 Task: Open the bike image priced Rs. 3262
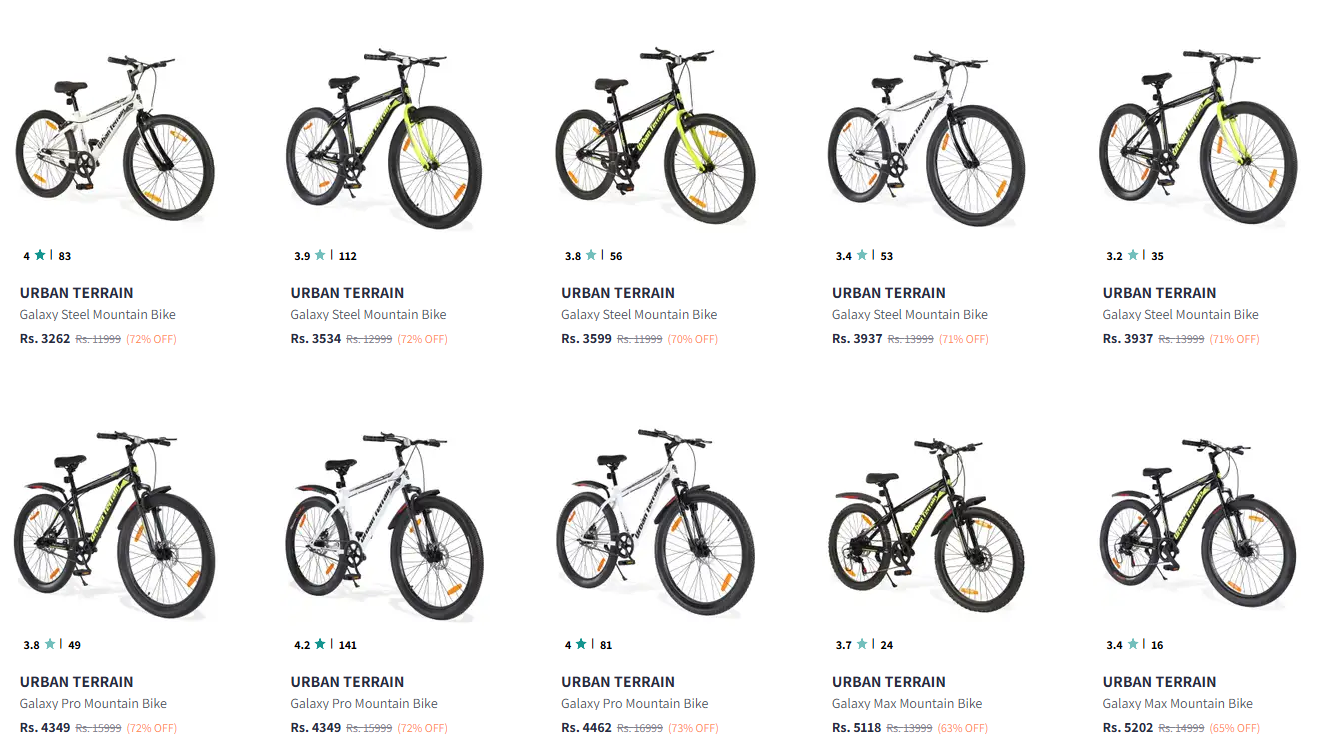pyautogui.click(x=115, y=137)
